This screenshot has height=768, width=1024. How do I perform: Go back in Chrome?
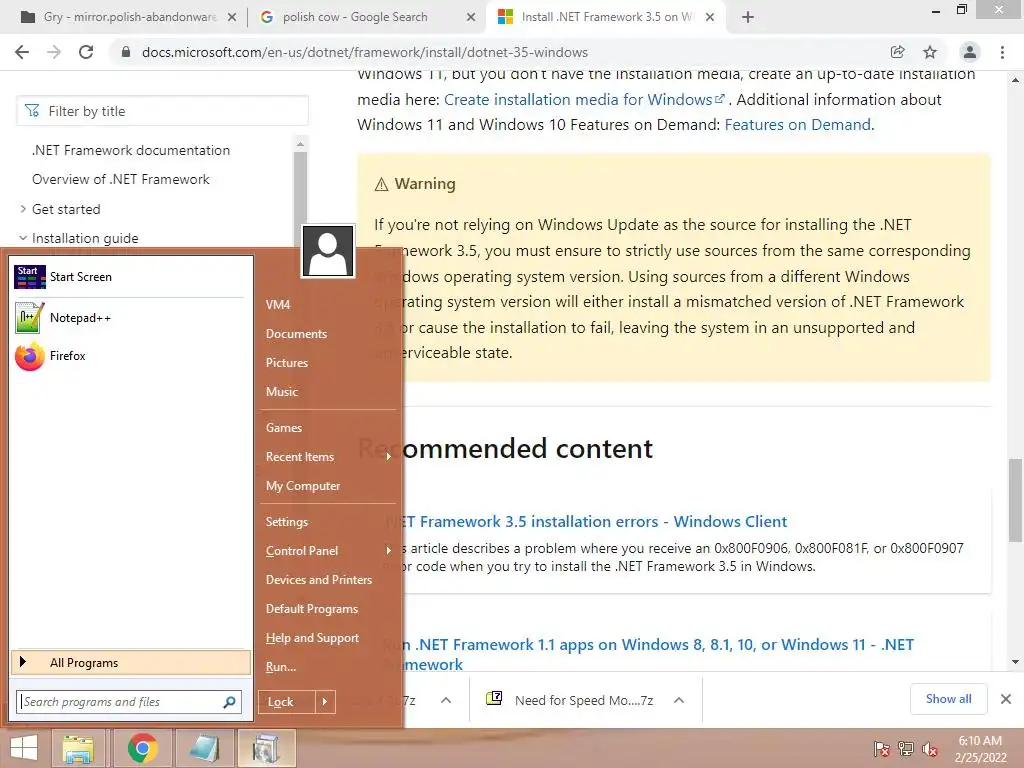[22, 52]
